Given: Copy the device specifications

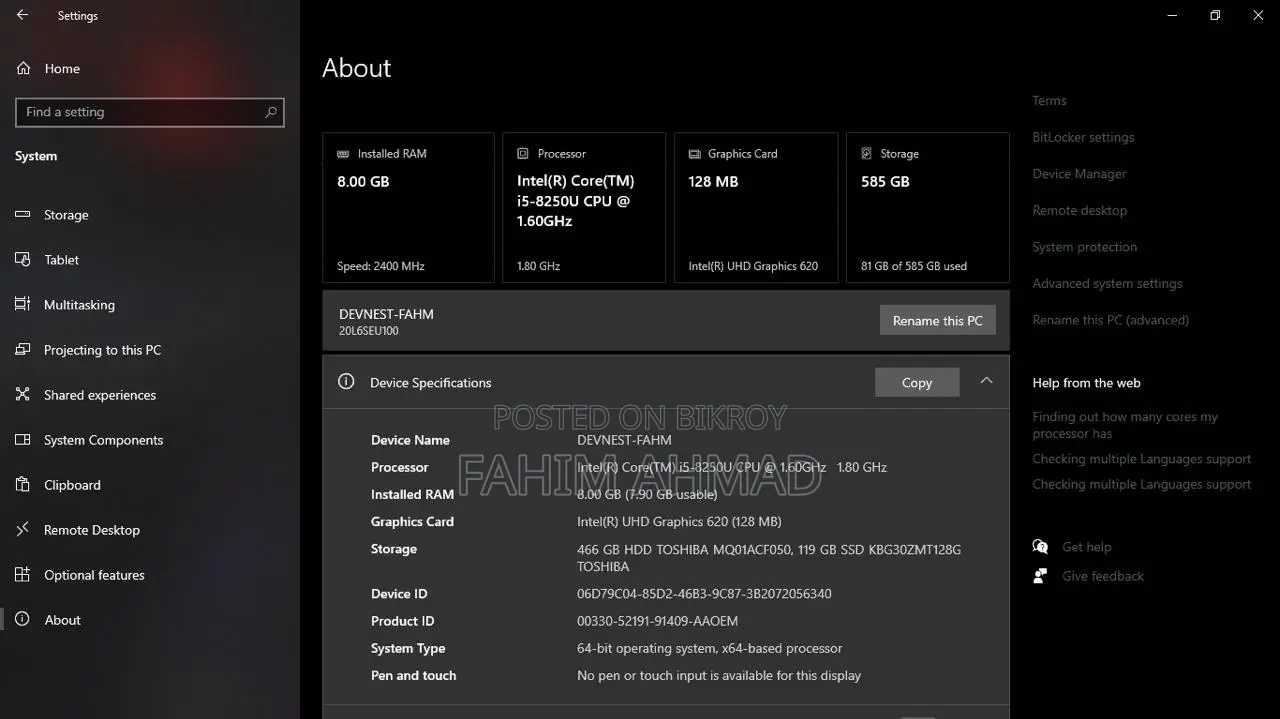Looking at the screenshot, I should tap(916, 383).
